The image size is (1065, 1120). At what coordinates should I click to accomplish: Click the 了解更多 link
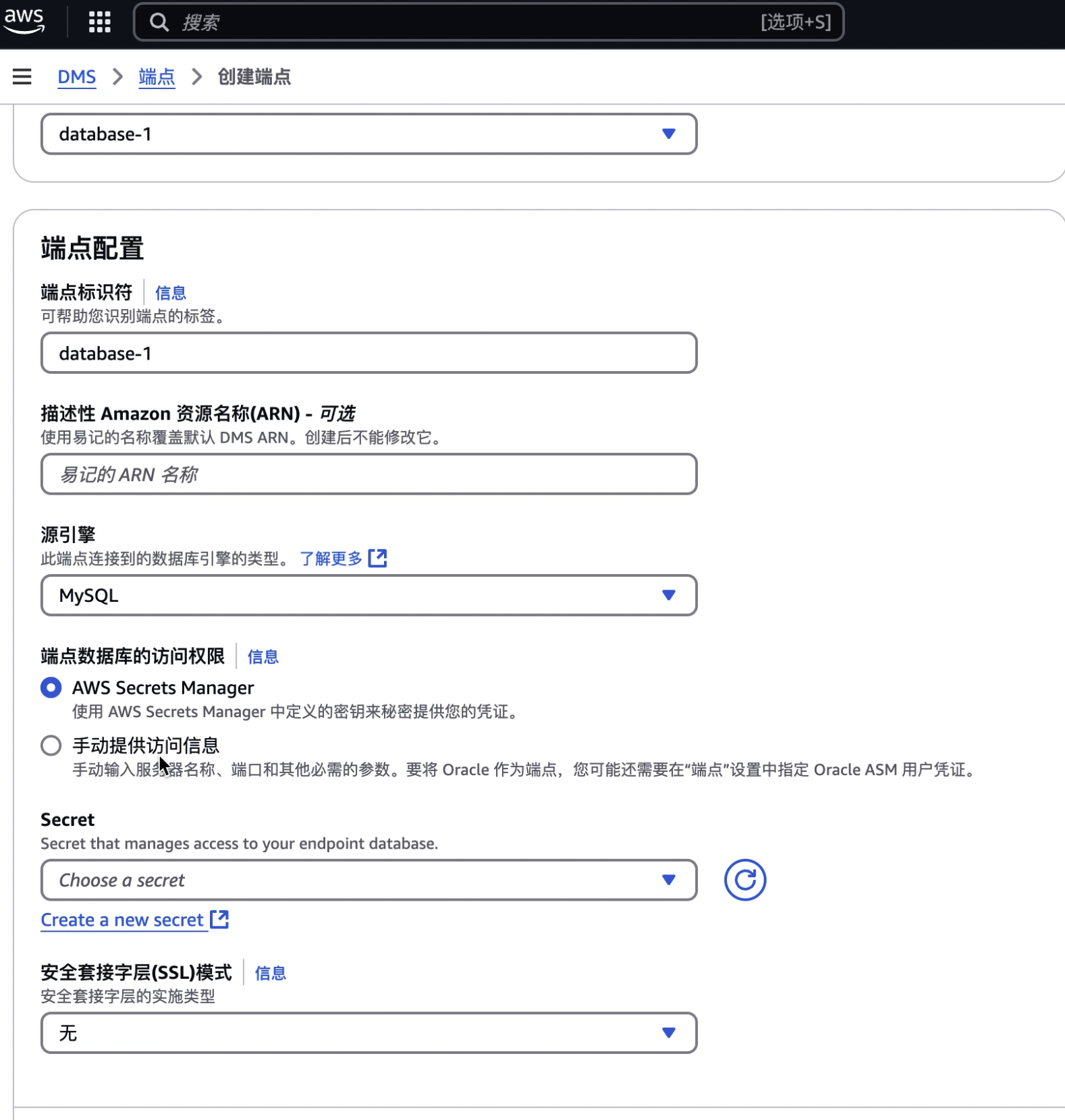pos(331,559)
